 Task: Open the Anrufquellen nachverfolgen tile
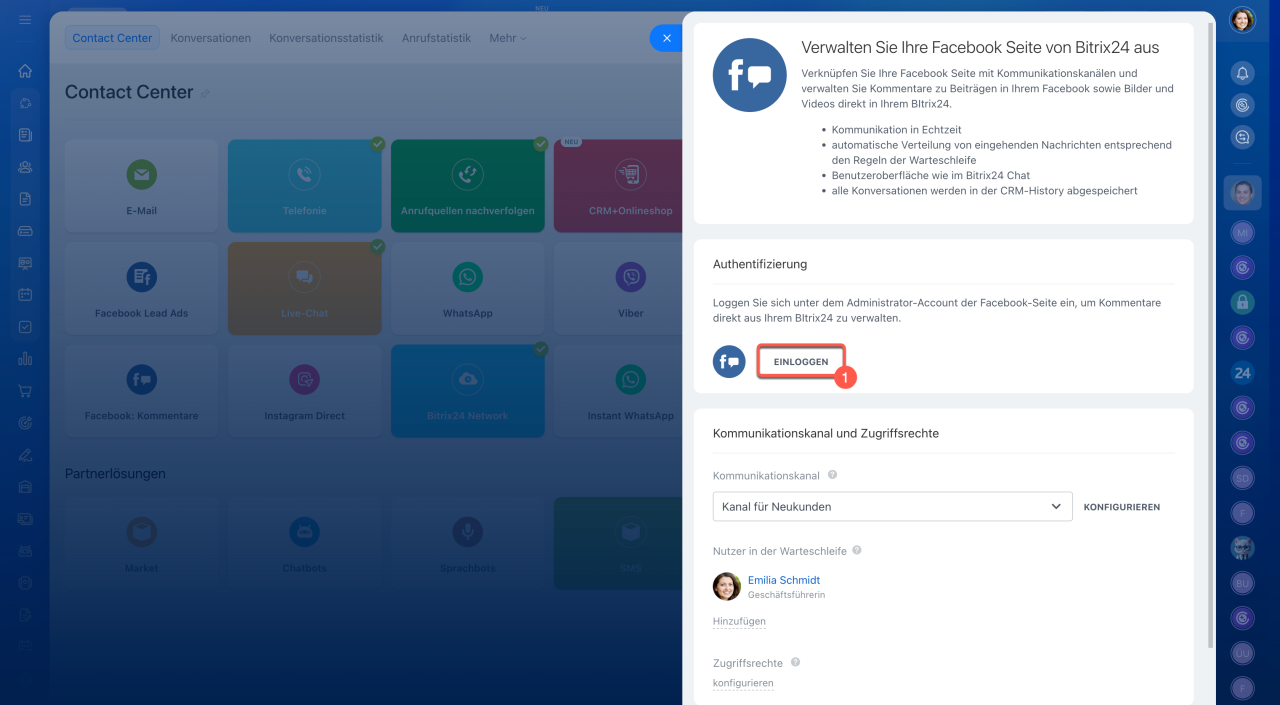pos(467,186)
